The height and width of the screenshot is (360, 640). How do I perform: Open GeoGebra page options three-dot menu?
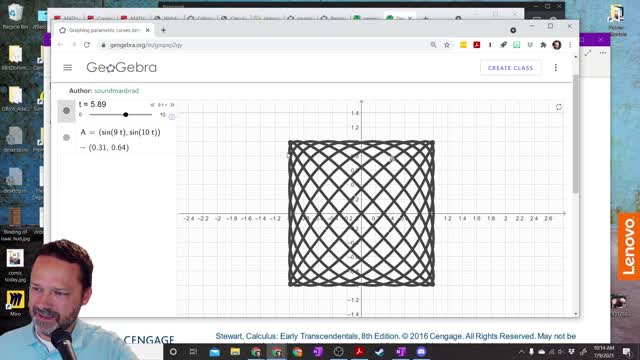[x=556, y=68]
